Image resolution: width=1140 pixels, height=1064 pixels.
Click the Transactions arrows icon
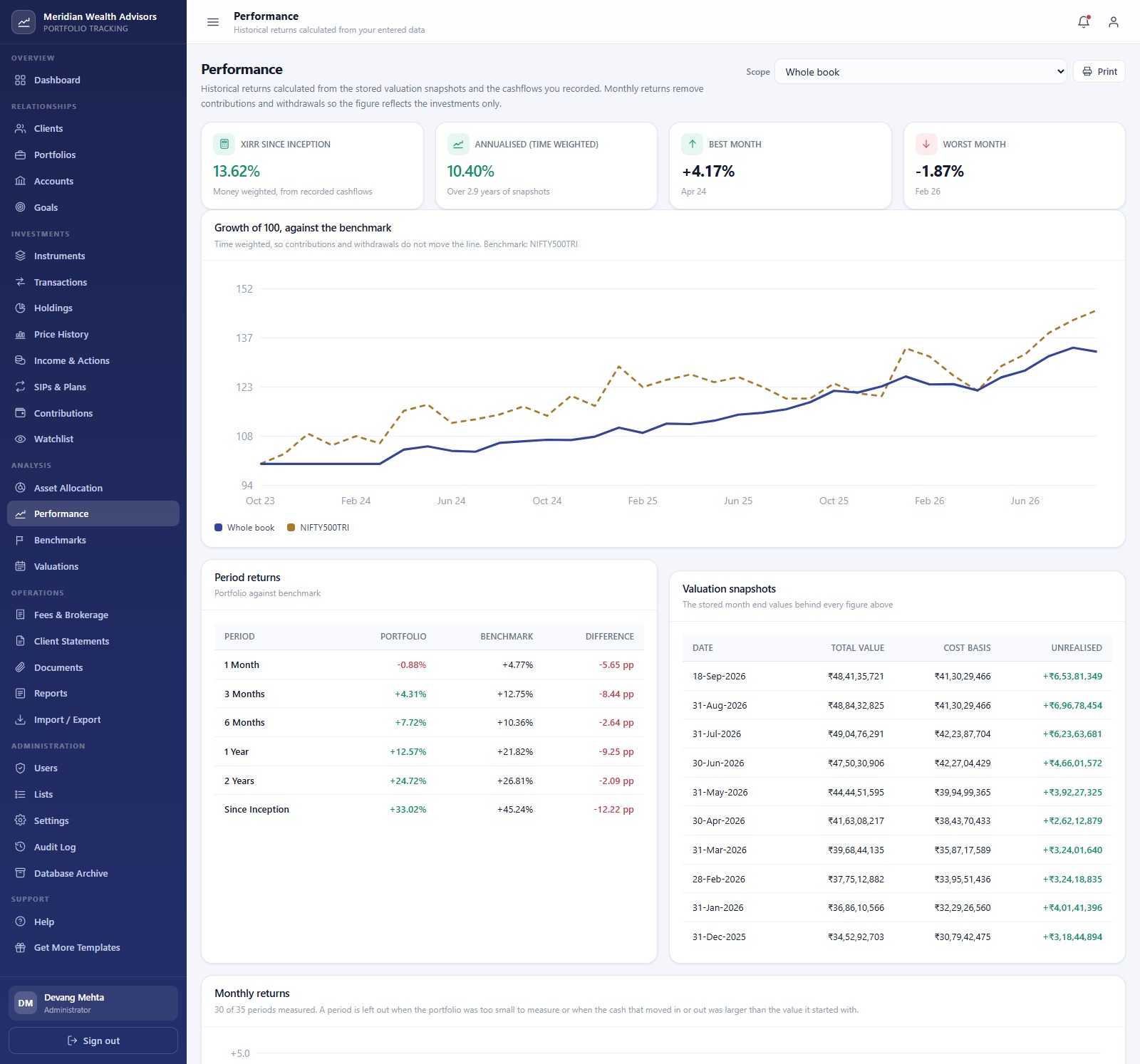(x=20, y=282)
